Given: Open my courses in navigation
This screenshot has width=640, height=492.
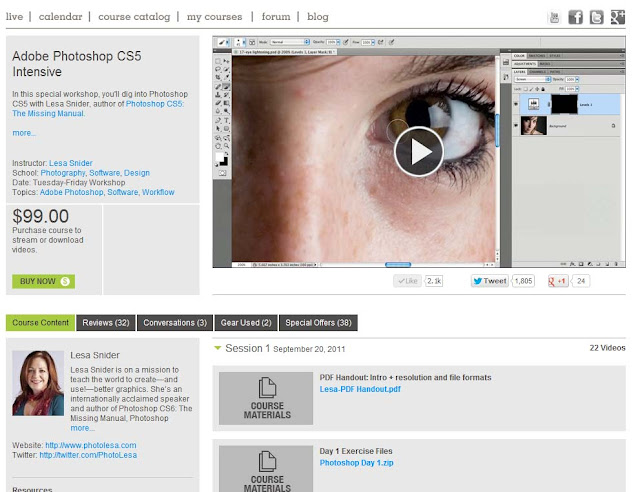Looking at the screenshot, I should click(214, 17).
